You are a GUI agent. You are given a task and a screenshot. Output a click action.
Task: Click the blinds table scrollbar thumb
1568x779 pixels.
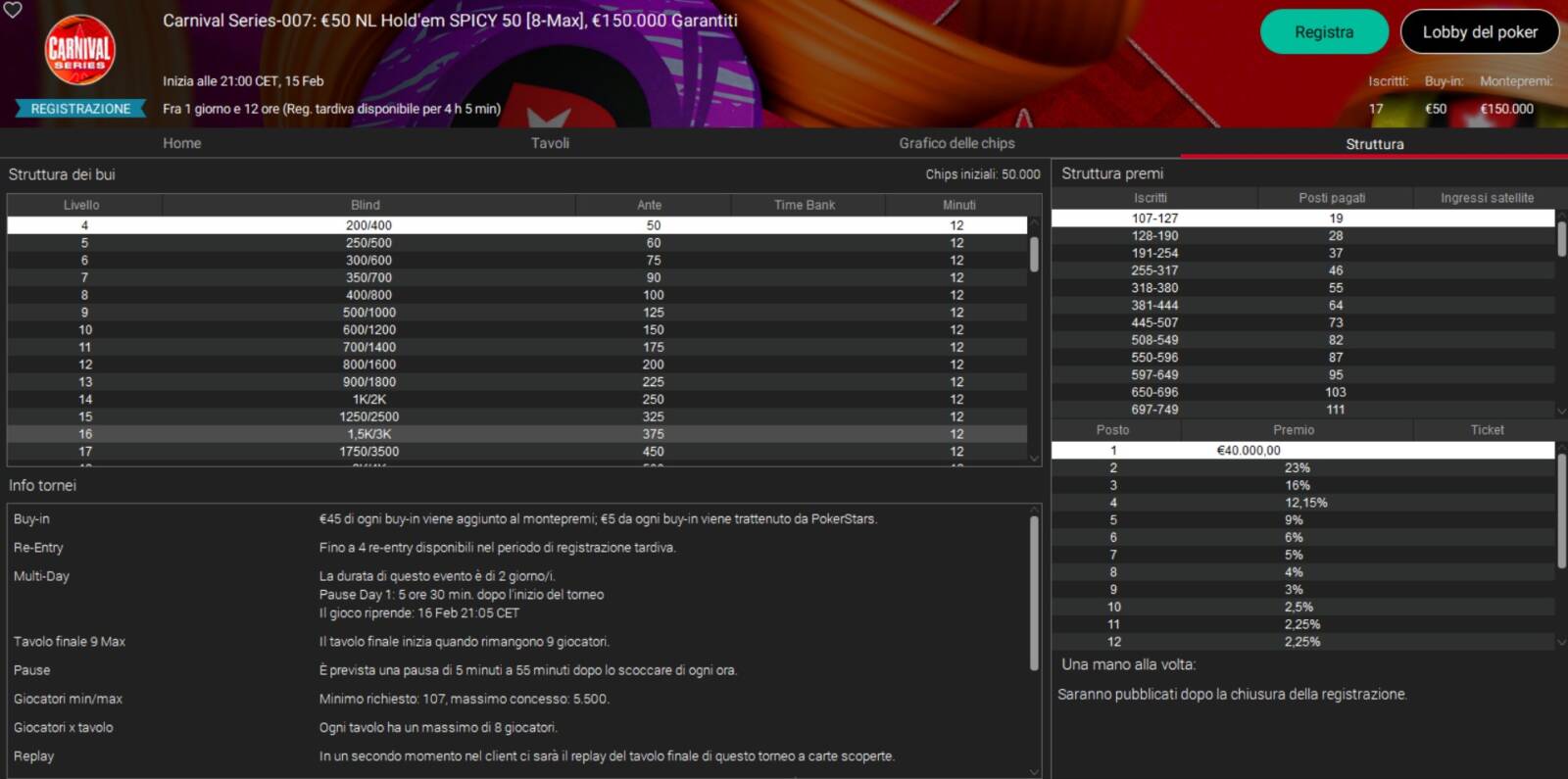tap(1034, 253)
